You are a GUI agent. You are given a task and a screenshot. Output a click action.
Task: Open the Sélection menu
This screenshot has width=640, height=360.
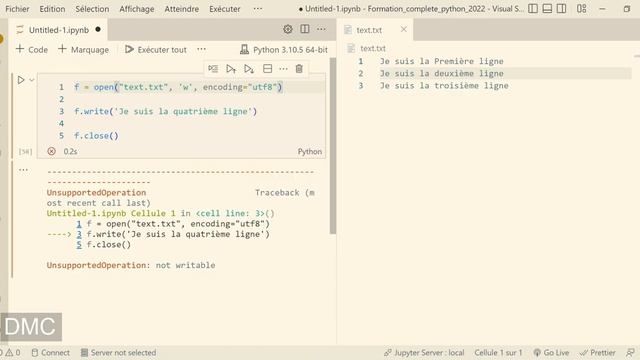92,9
